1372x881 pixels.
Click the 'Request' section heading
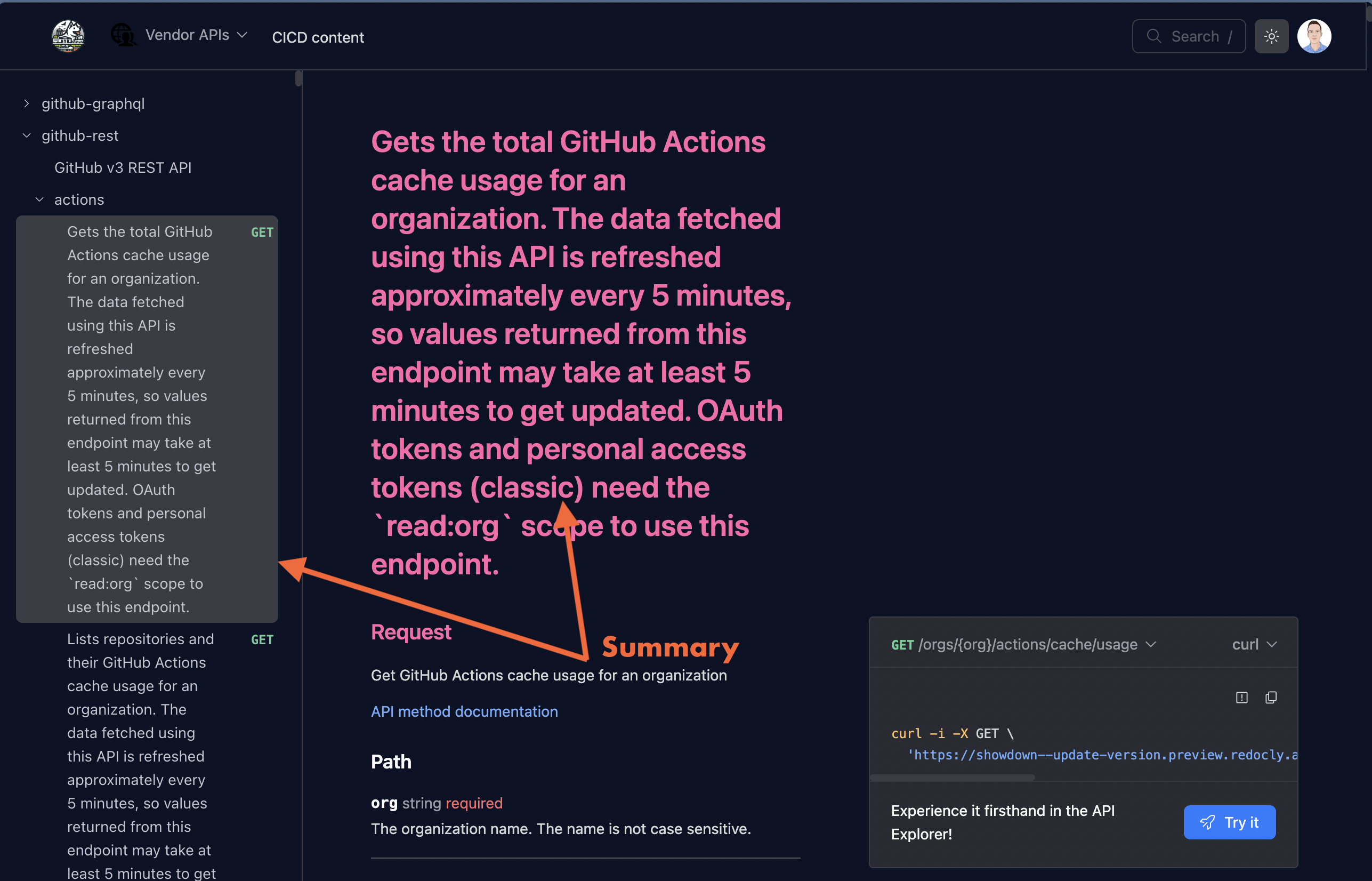[x=411, y=631]
